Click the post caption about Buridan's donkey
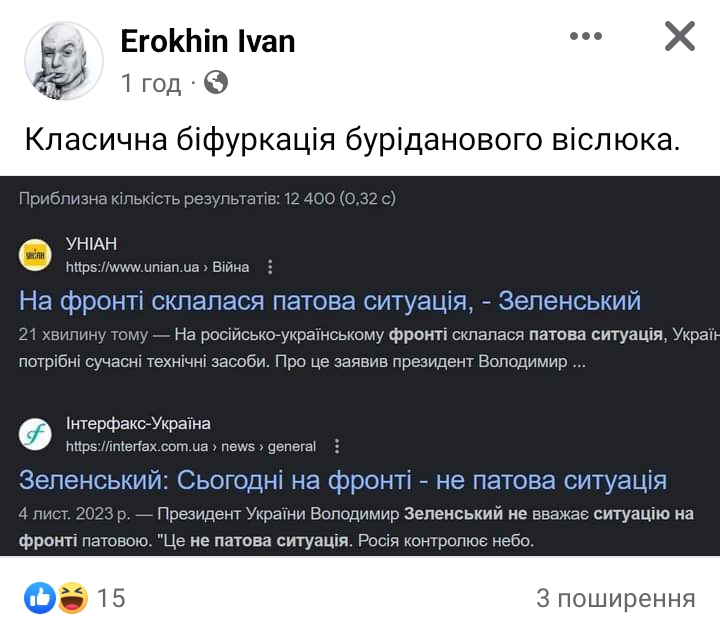 tap(352, 139)
